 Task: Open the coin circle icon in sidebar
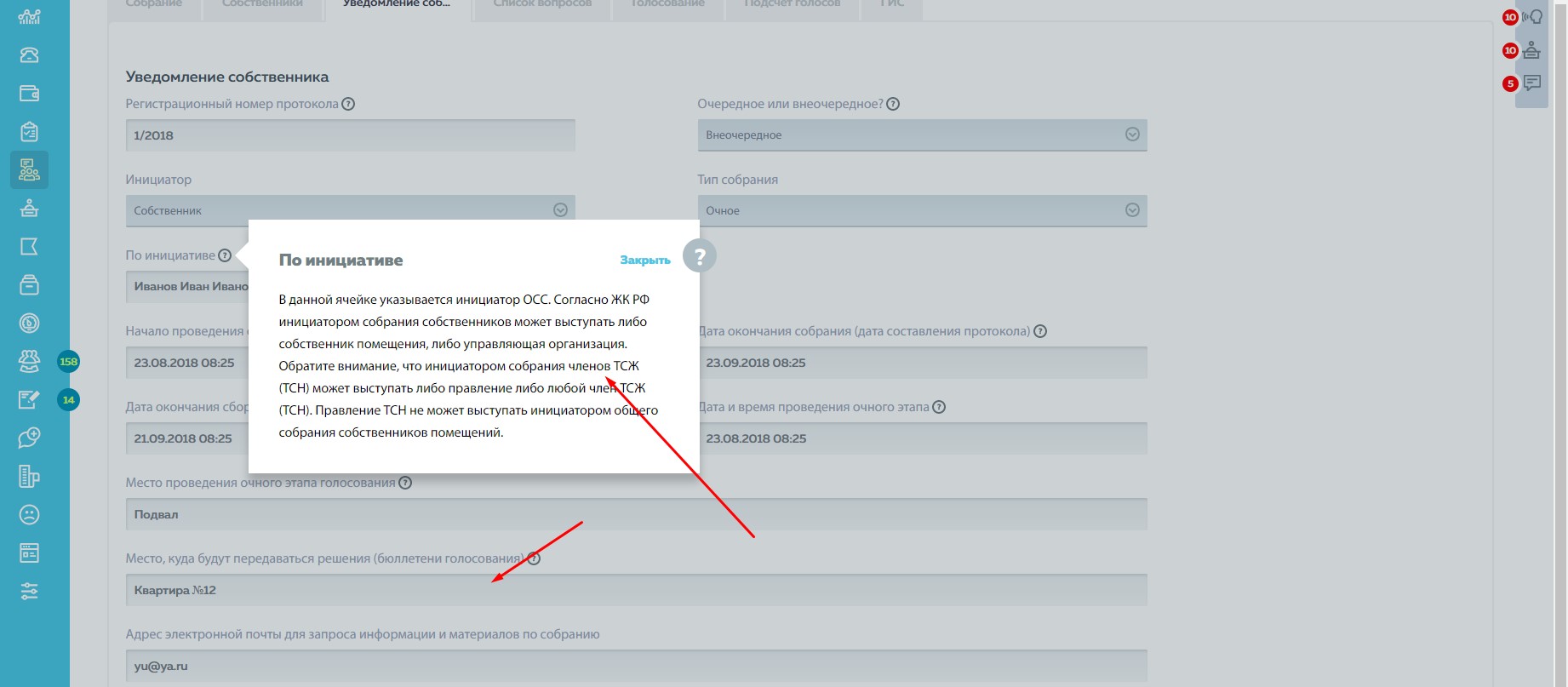point(29,323)
